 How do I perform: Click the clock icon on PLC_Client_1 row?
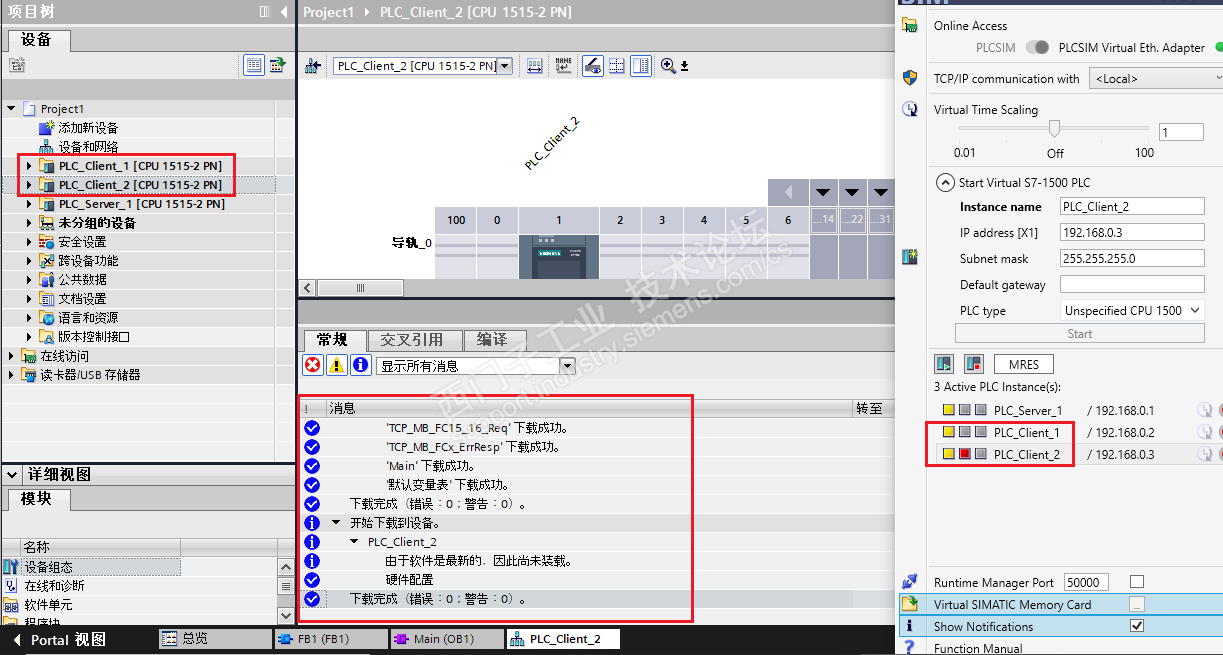coord(1205,432)
